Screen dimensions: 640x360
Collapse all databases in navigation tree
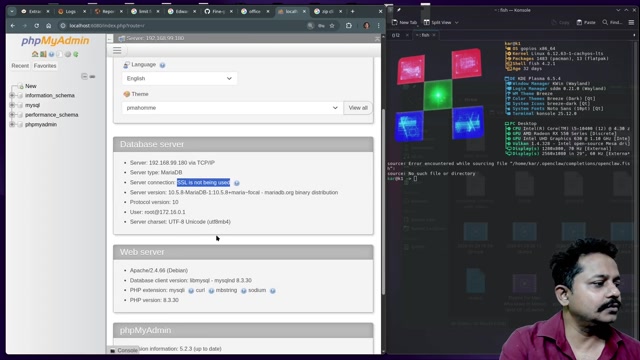84,76
